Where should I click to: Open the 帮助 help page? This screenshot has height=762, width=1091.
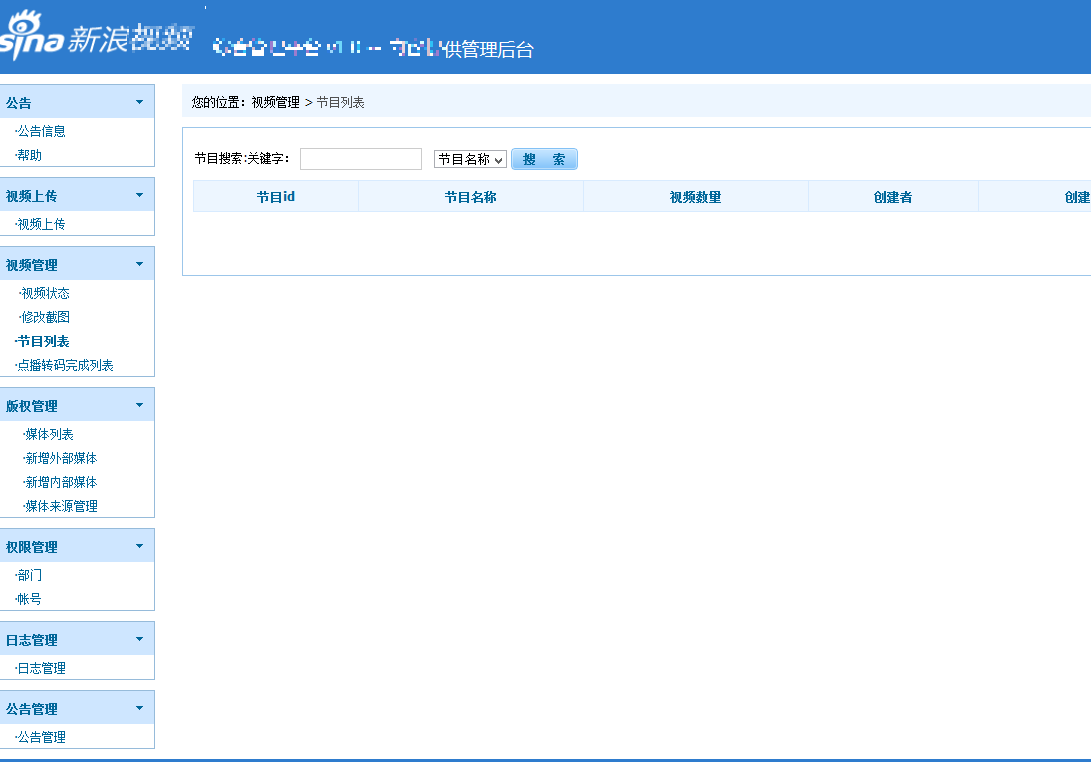click(x=29, y=155)
